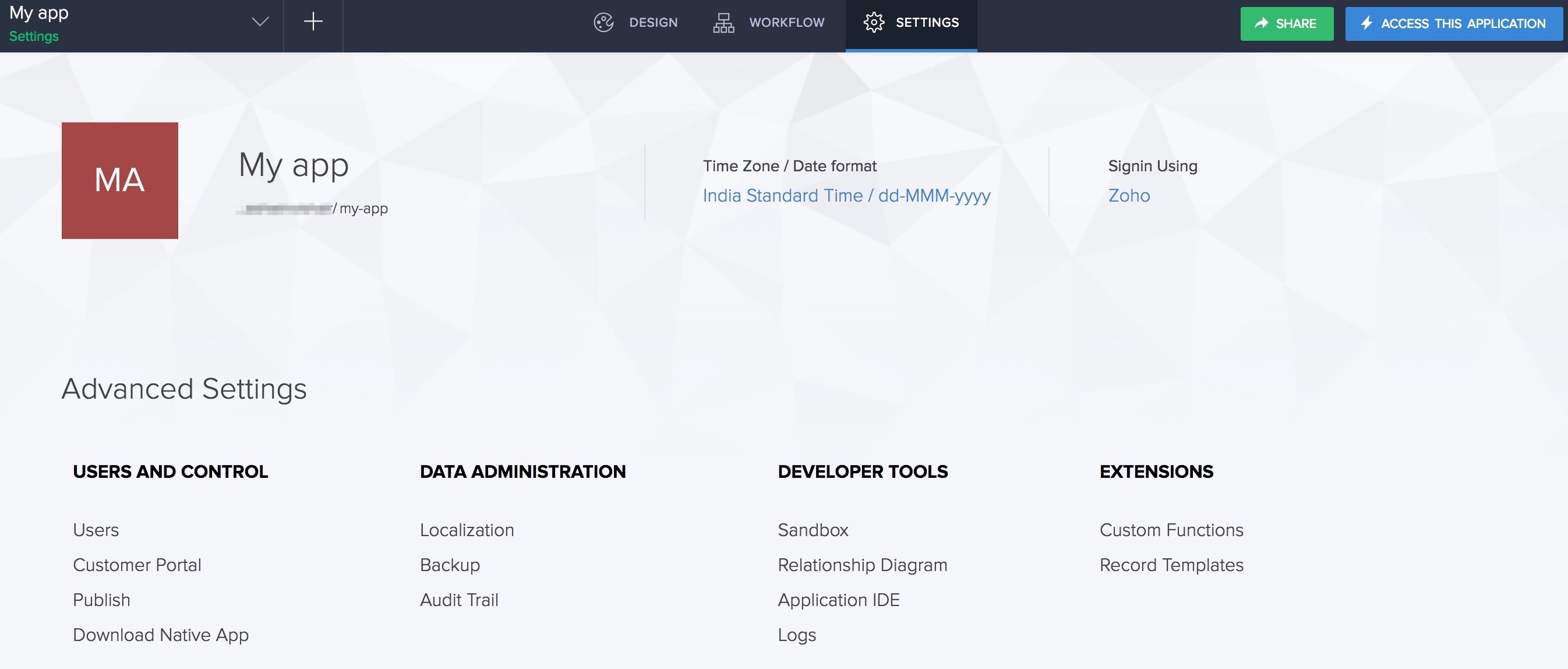
Task: Select the Settings tab label
Action: pos(927,23)
